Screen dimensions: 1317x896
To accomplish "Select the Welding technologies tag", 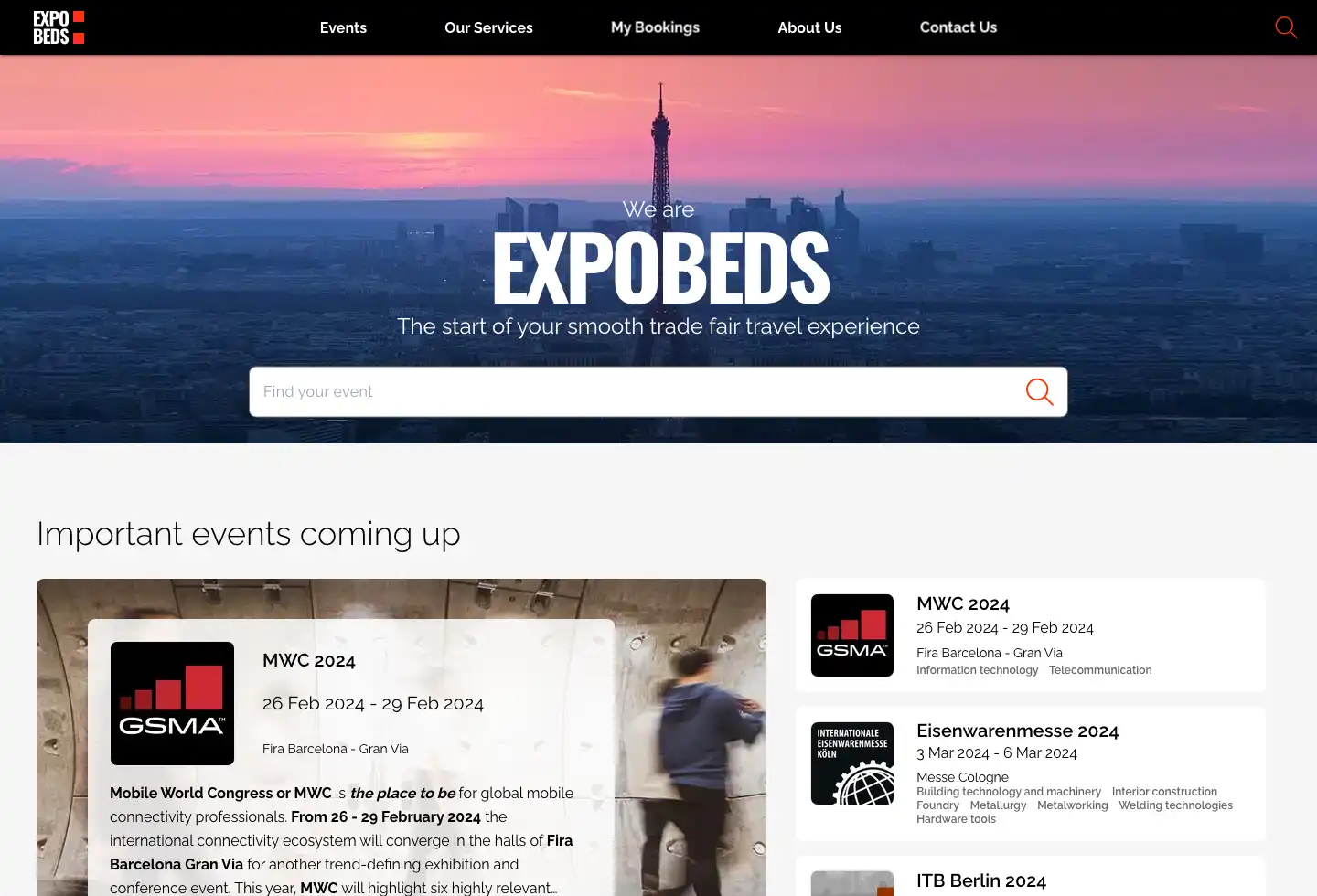I will [x=1175, y=805].
